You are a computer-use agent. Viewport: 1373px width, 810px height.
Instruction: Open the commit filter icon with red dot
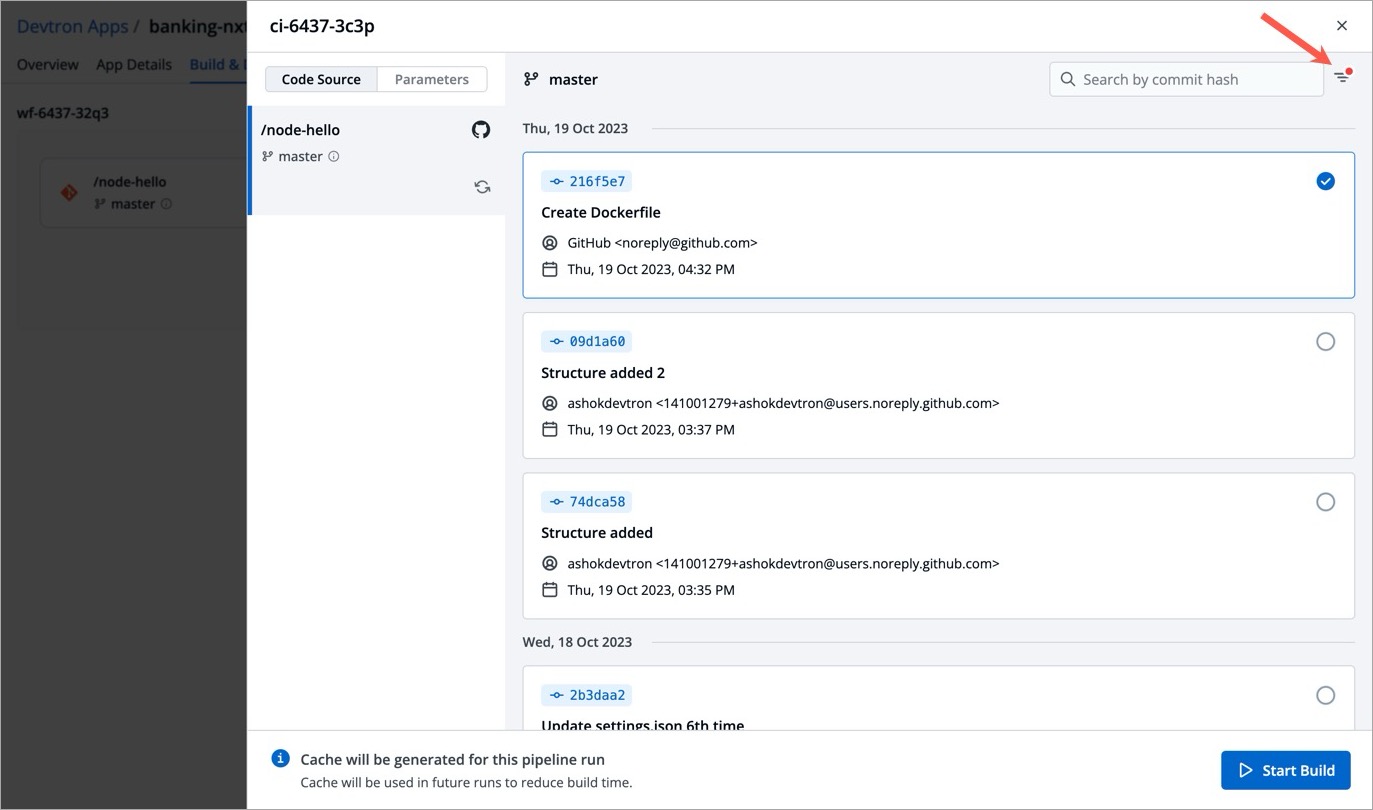(1341, 78)
